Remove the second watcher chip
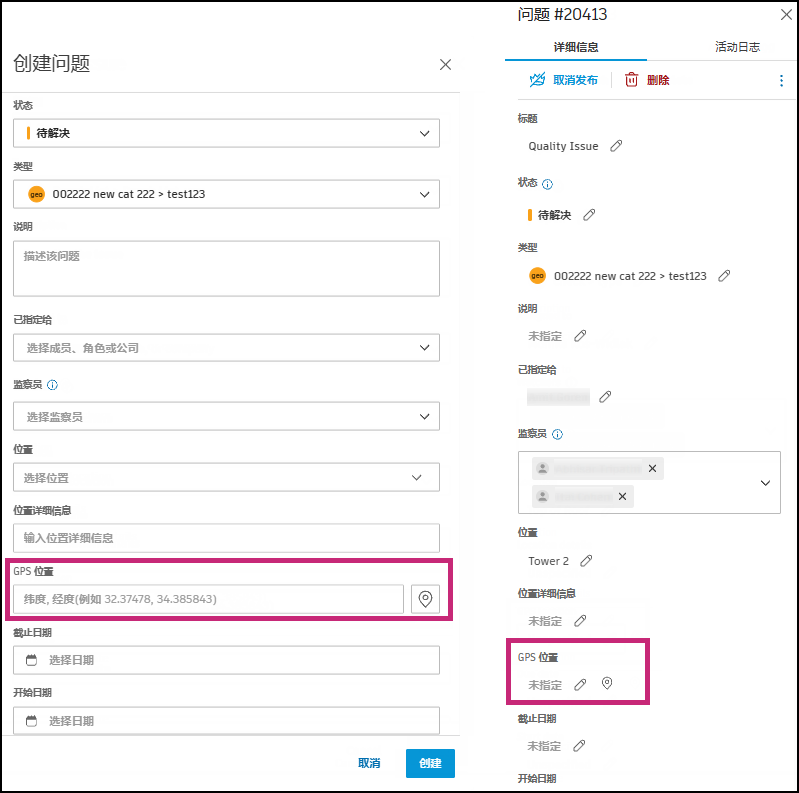The image size is (799, 793). [x=622, y=496]
